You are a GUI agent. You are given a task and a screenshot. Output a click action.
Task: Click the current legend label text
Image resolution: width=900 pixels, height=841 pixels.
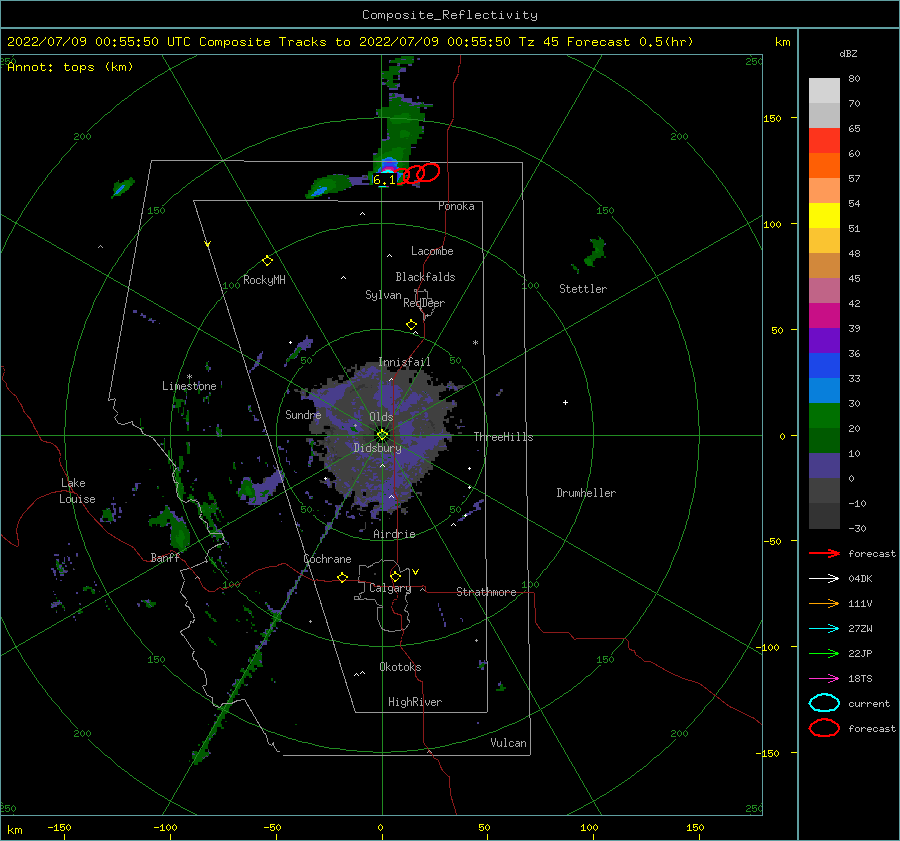pos(868,704)
